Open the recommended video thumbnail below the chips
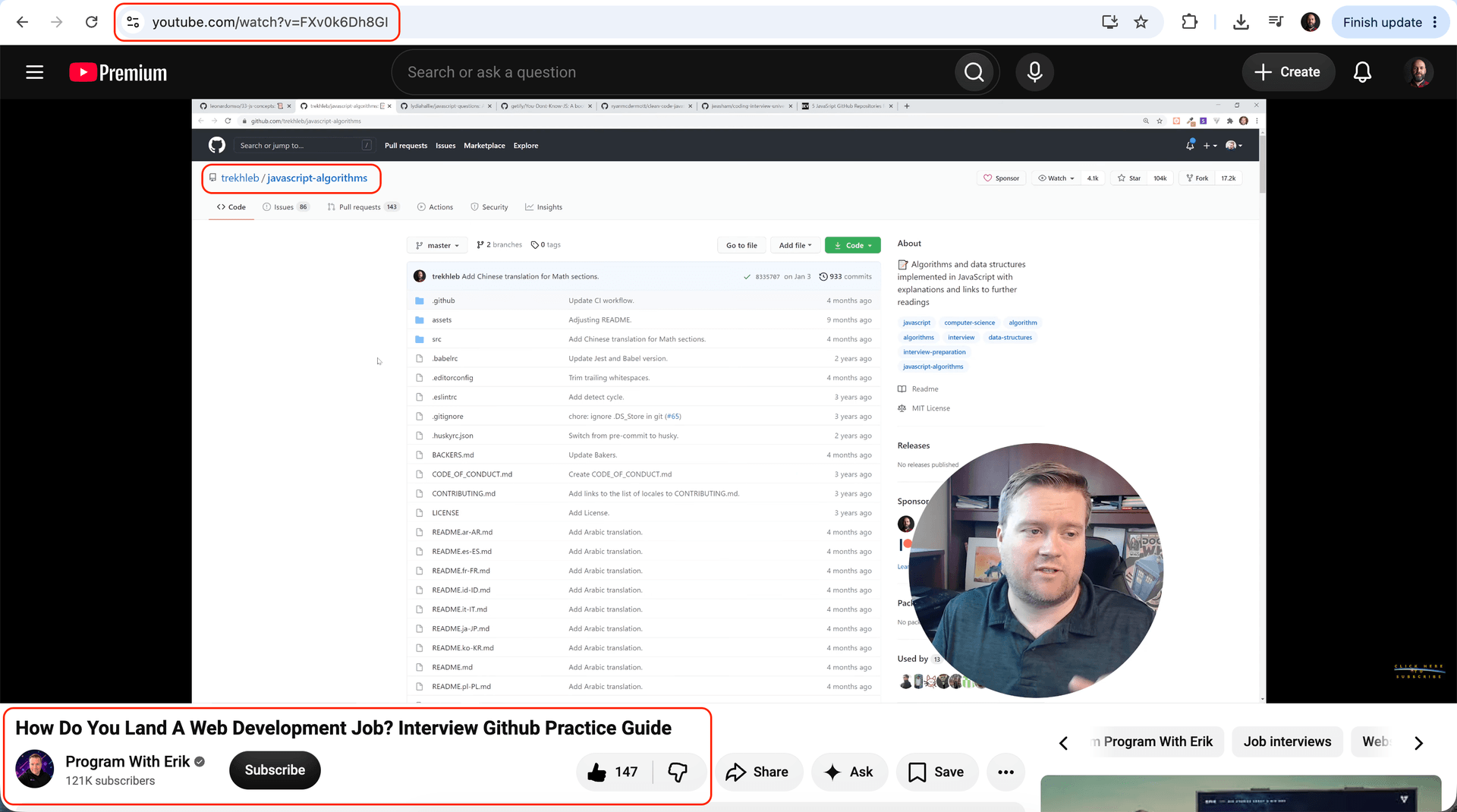 click(1241, 794)
